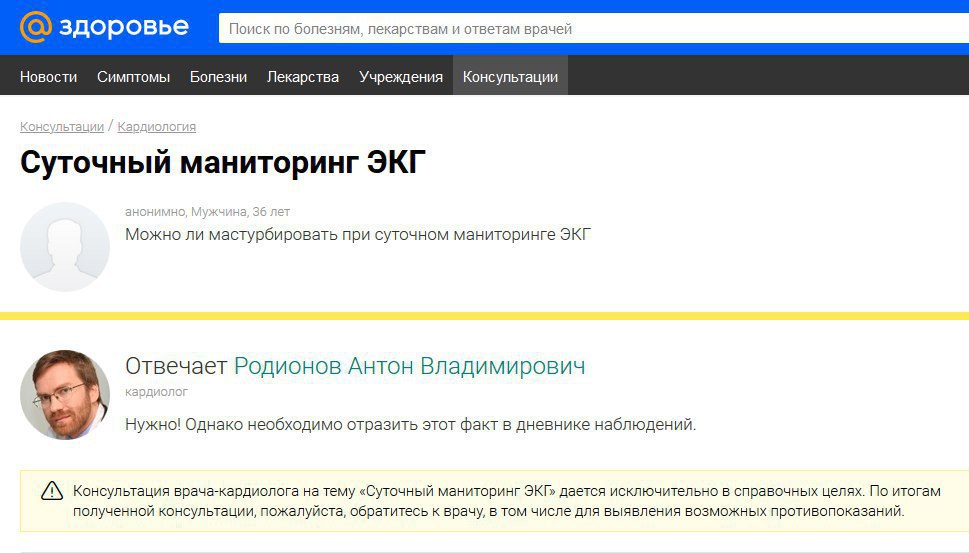The width and height of the screenshot is (969, 553).
Task: Click the disclaimer text about справочных целях
Action: 507,501
